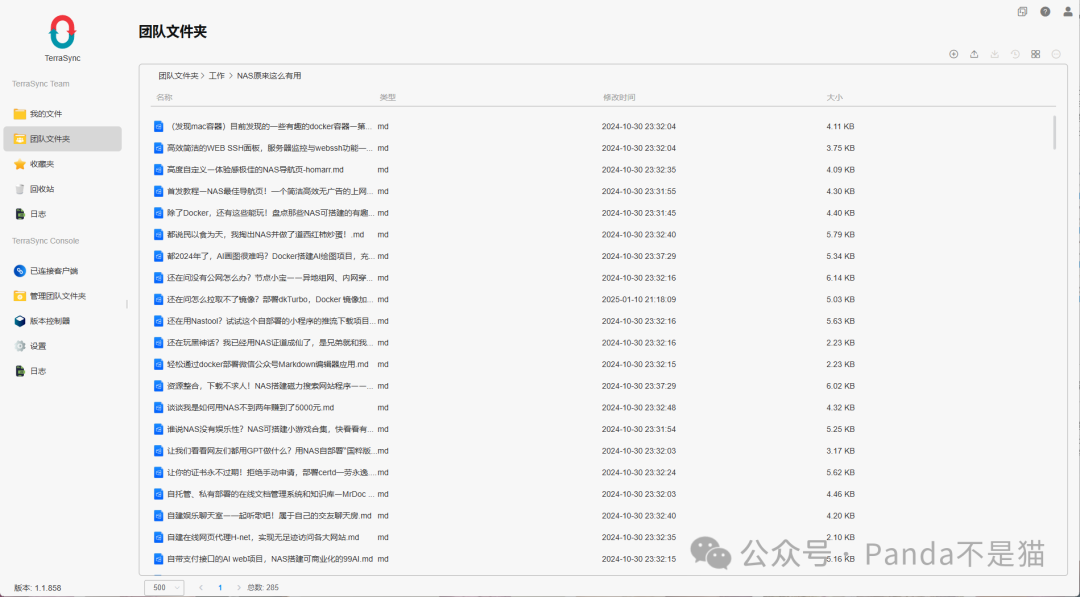Select file 自托管、私有部署的在线文档管理系统
Screen dimensions: 1080x597
271,494
